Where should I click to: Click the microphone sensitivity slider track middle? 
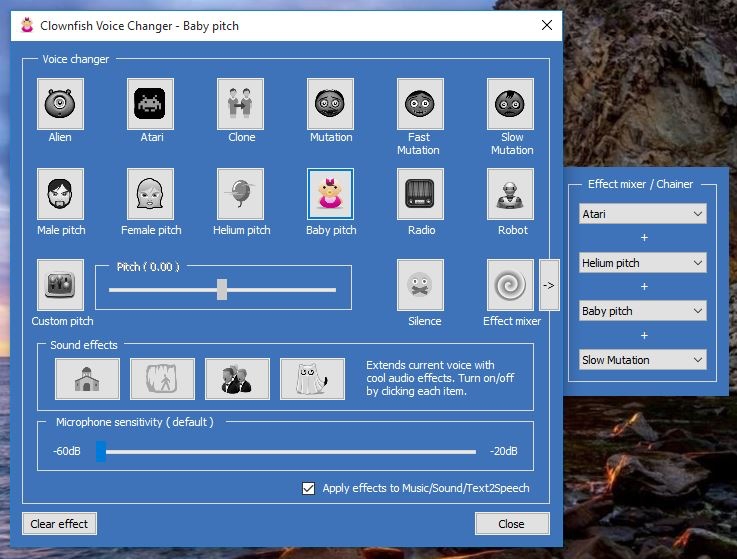click(x=286, y=452)
